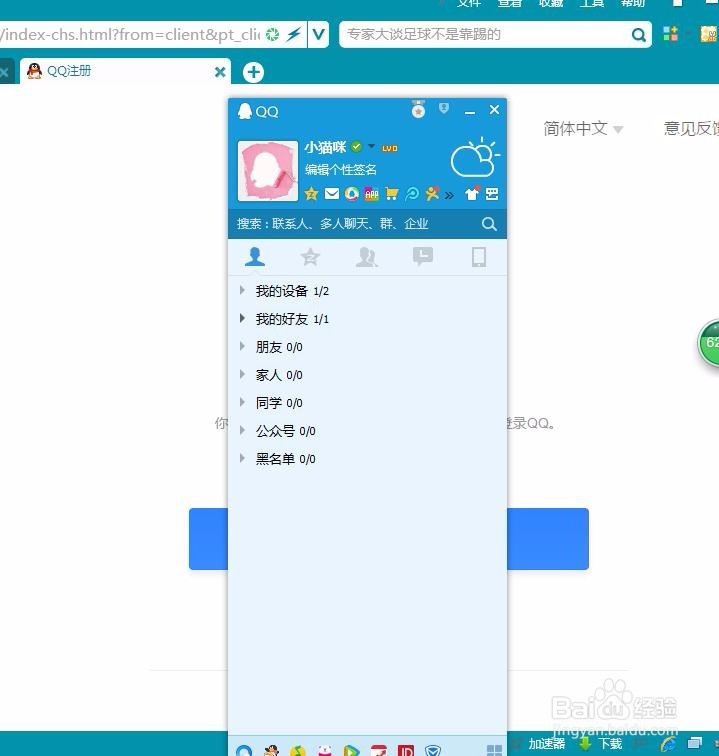Image resolution: width=719 pixels, height=756 pixels.
Task: Switch to the QZone star tab
Action: click(x=310, y=256)
